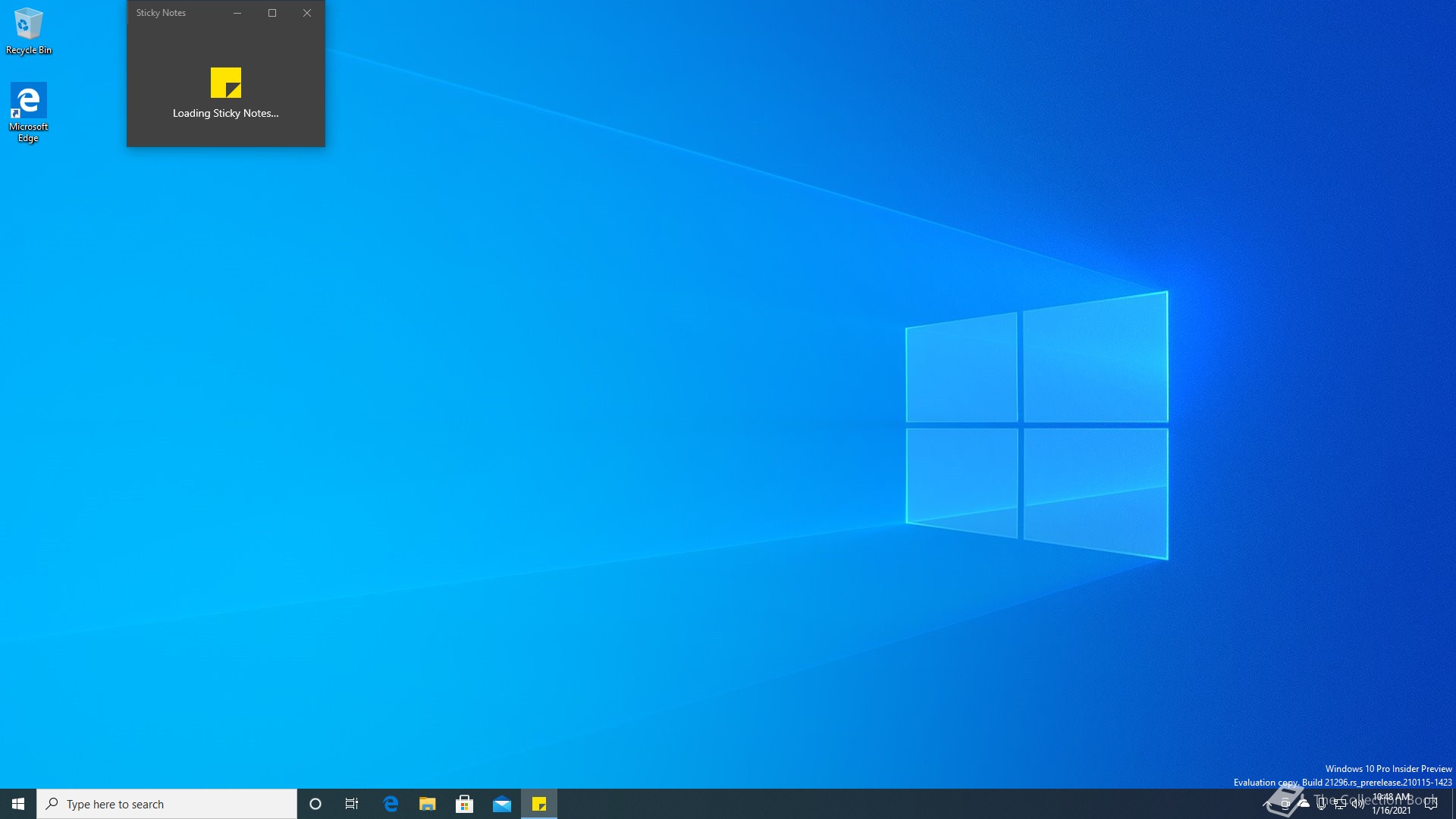Click the microphone tray icon

pyautogui.click(x=1322, y=804)
